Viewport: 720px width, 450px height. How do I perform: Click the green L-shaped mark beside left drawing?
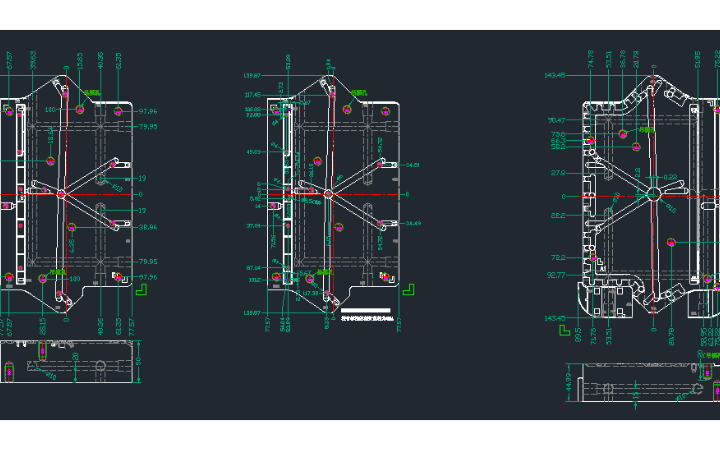click(141, 289)
